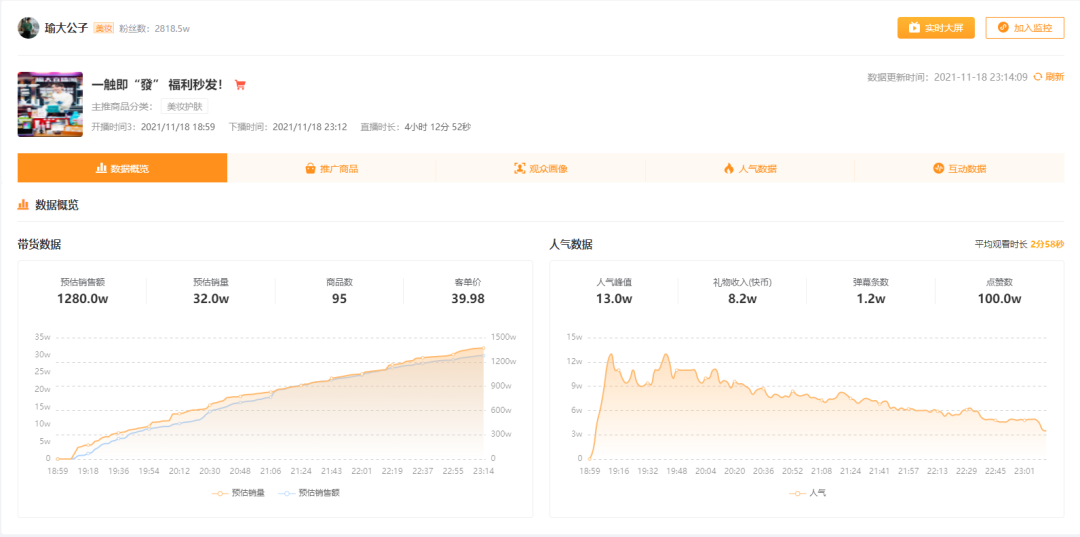The width and height of the screenshot is (1080, 537).
Task: Switch to the 观众画像 tab
Action: pos(541,168)
